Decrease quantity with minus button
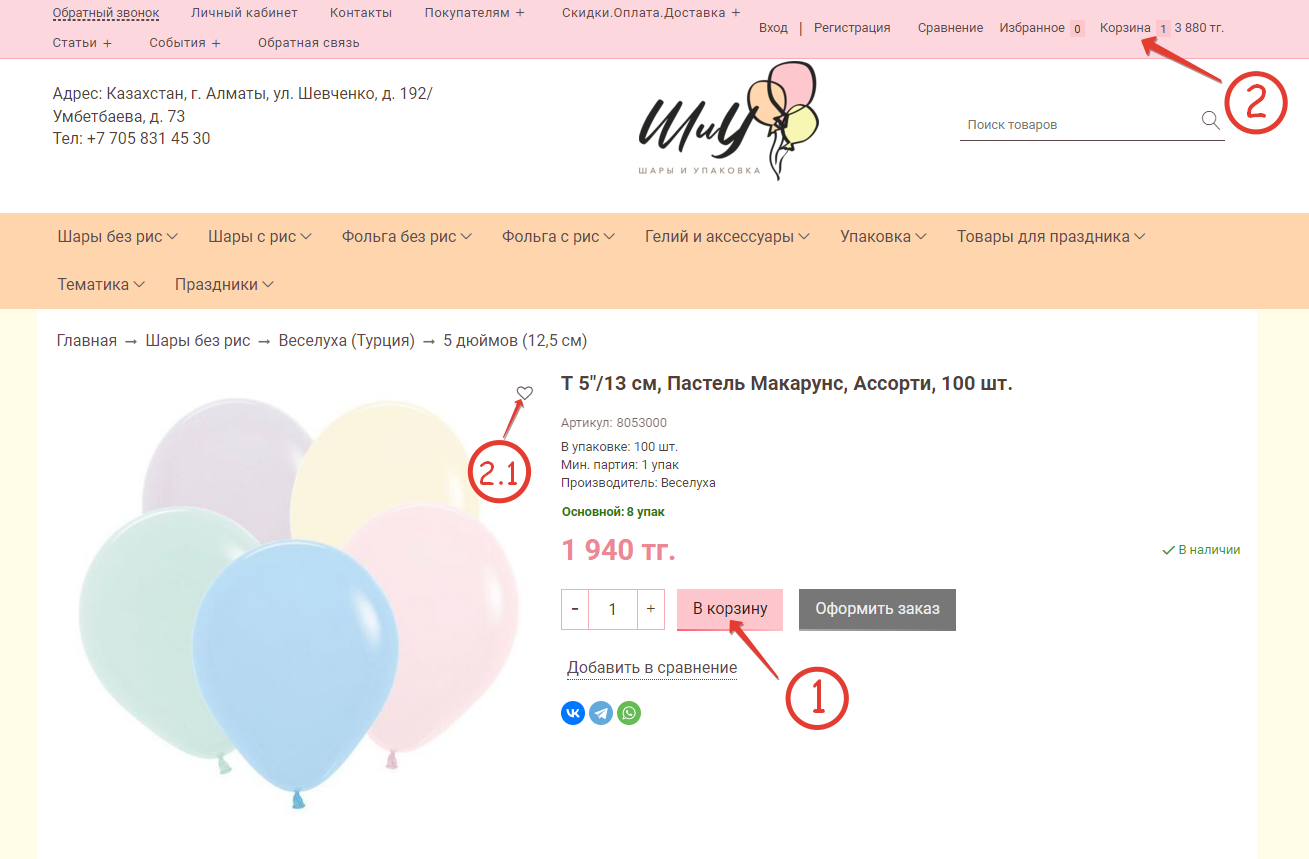Image resolution: width=1309 pixels, height=859 pixels. coord(575,609)
